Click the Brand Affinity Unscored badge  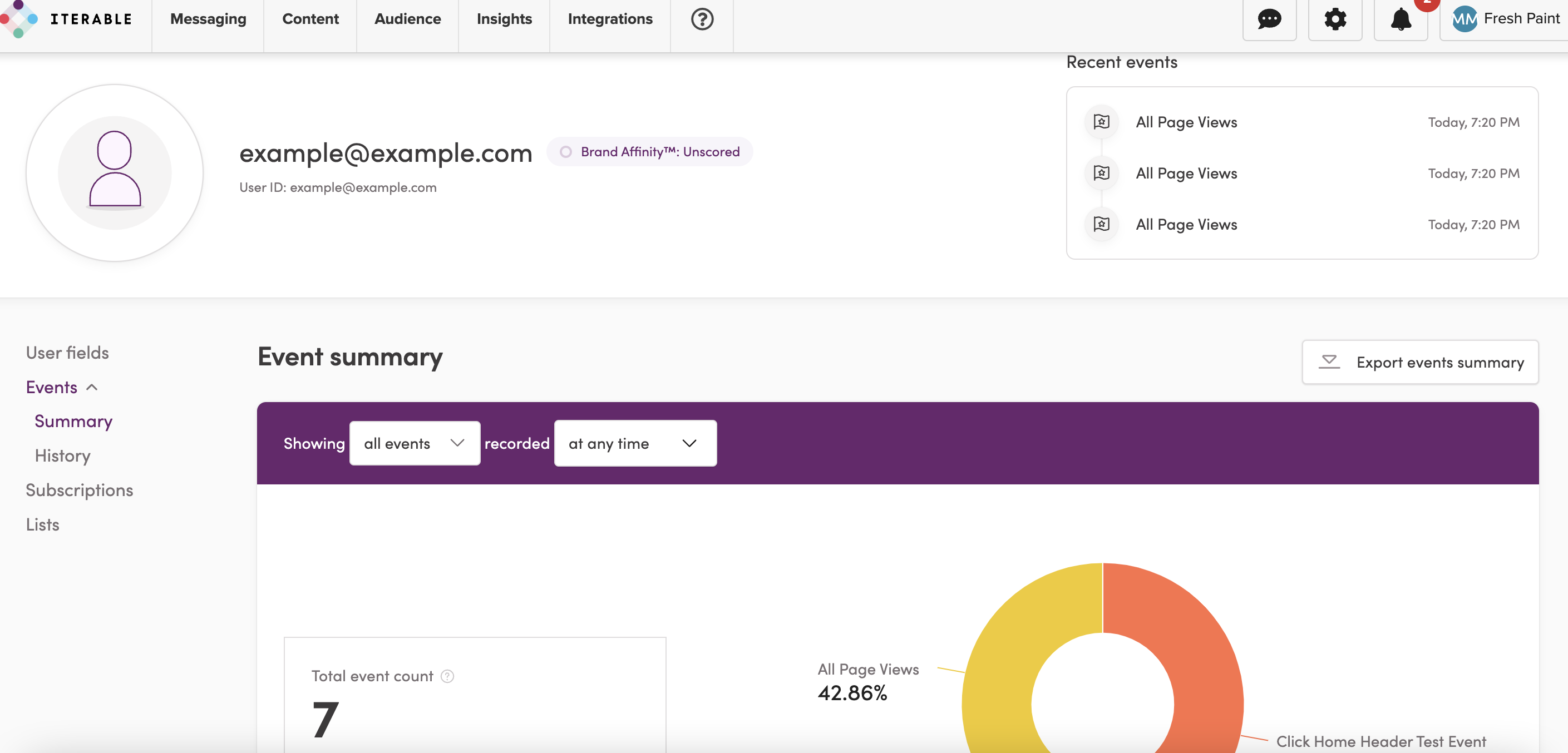649,152
